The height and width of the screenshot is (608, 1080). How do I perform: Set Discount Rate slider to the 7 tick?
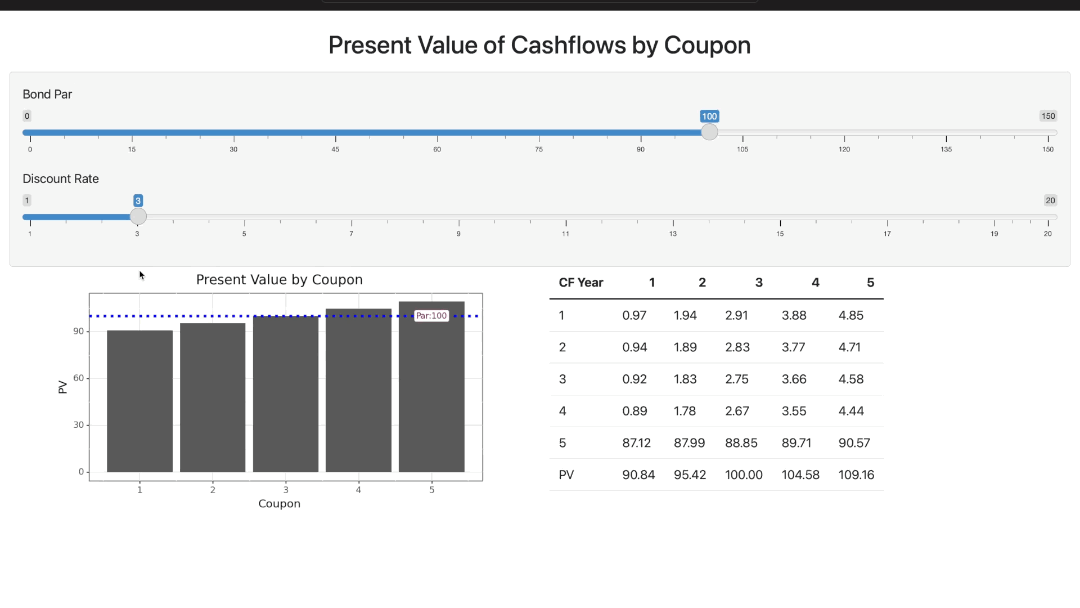[x=351, y=216]
